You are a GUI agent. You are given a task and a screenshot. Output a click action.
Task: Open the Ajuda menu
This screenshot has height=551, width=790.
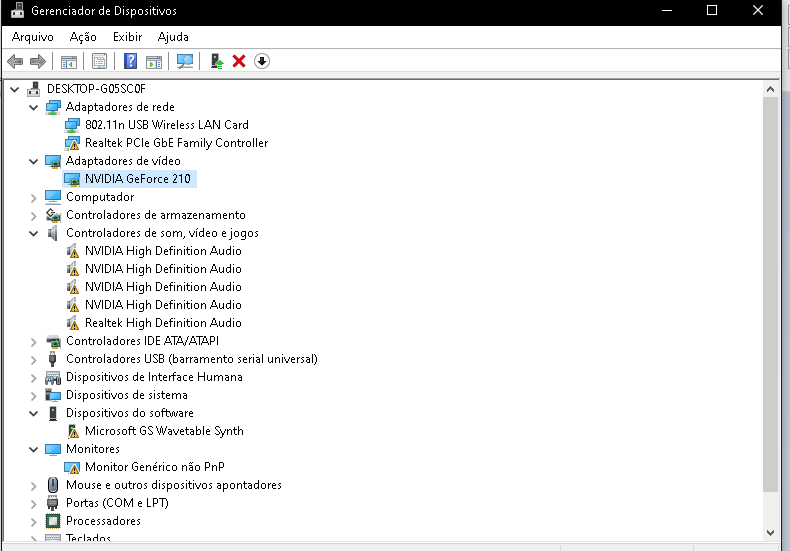pos(173,37)
